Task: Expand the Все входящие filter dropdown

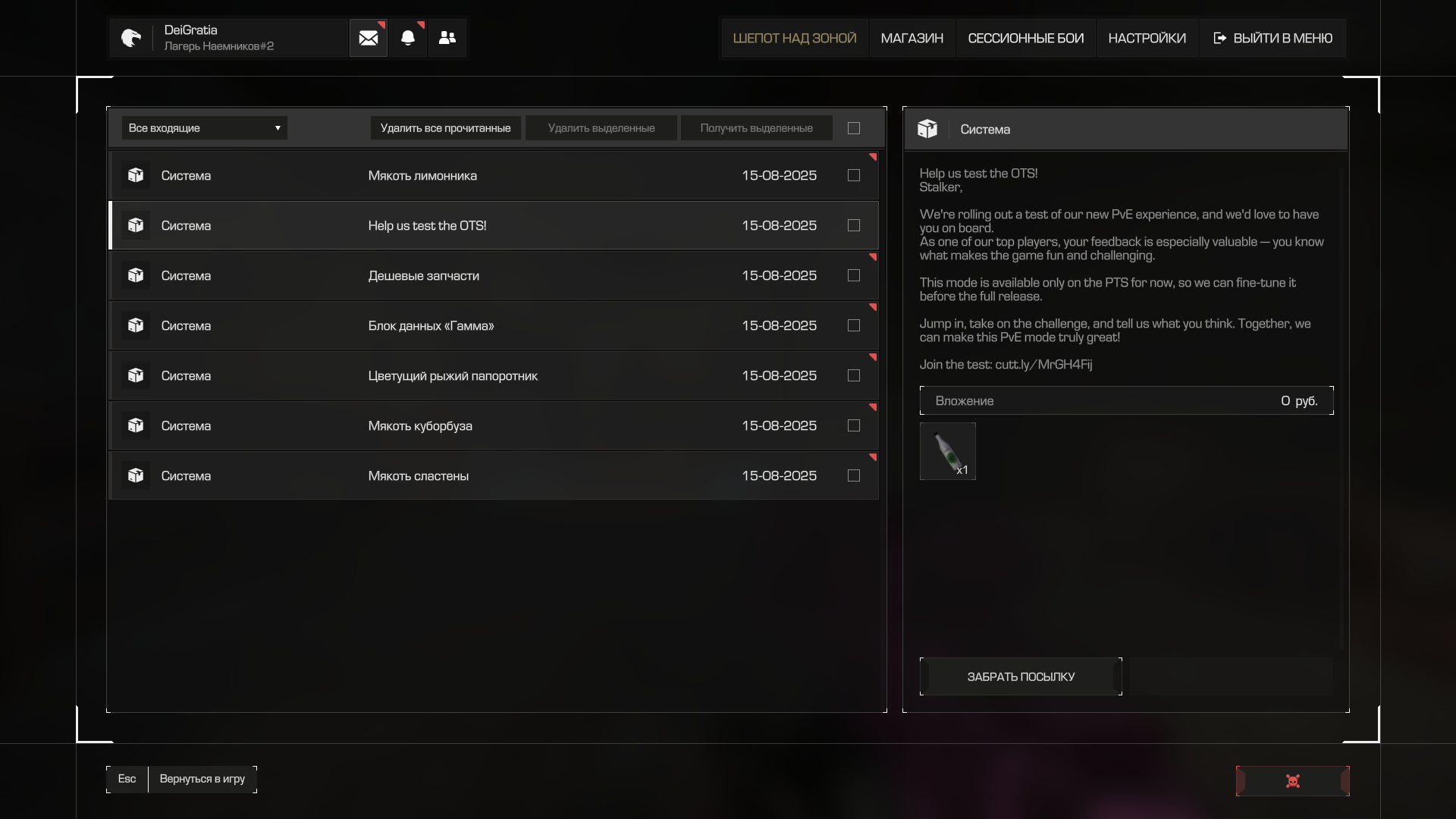Action: coord(205,128)
